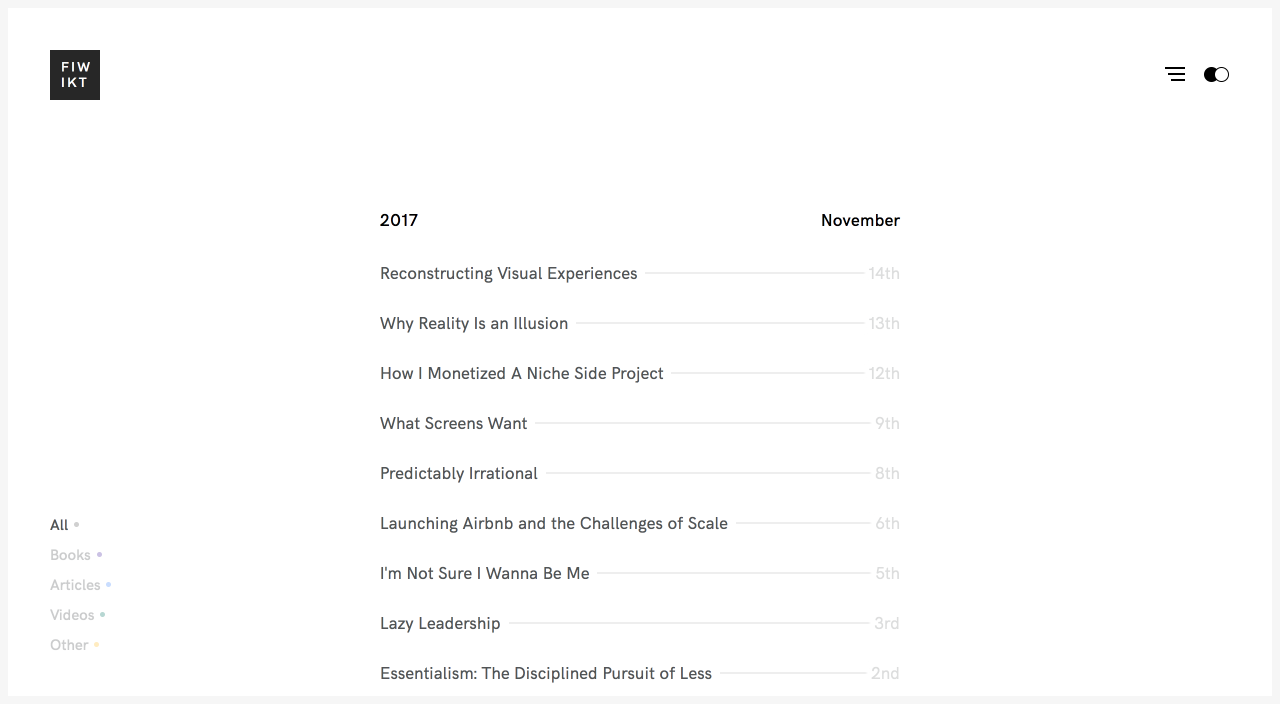Click the FIWIKT logo icon
This screenshot has width=1280, height=704.
75,75
